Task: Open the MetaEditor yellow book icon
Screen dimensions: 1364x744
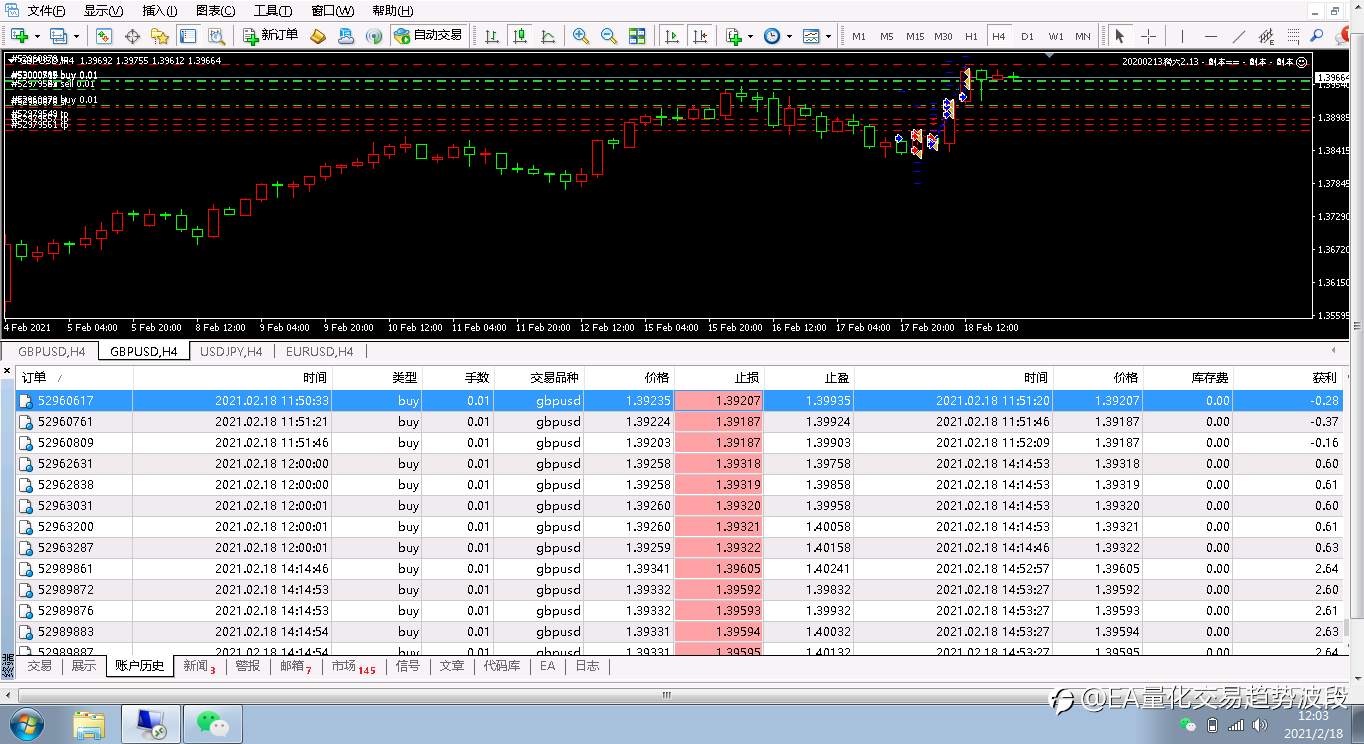Action: pyautogui.click(x=318, y=36)
